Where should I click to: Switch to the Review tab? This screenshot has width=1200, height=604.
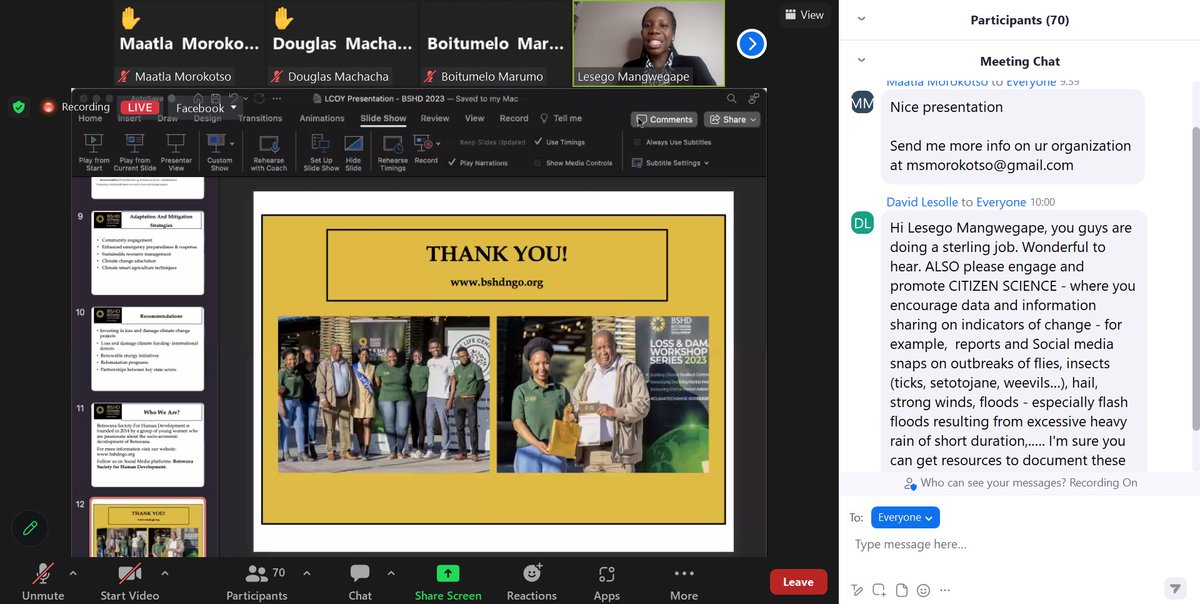[435, 118]
